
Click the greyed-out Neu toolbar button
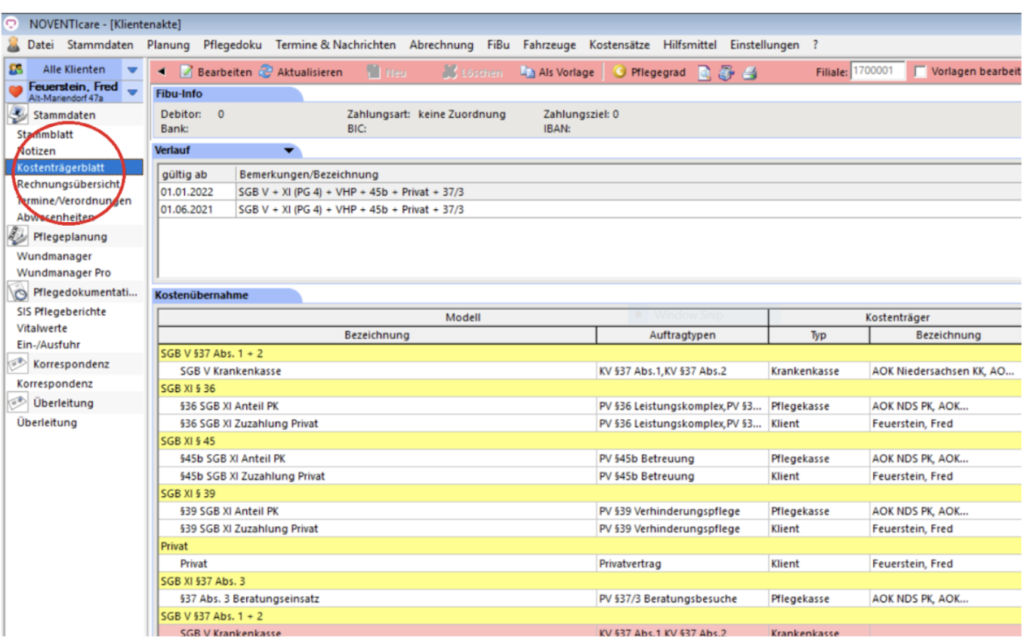point(387,73)
